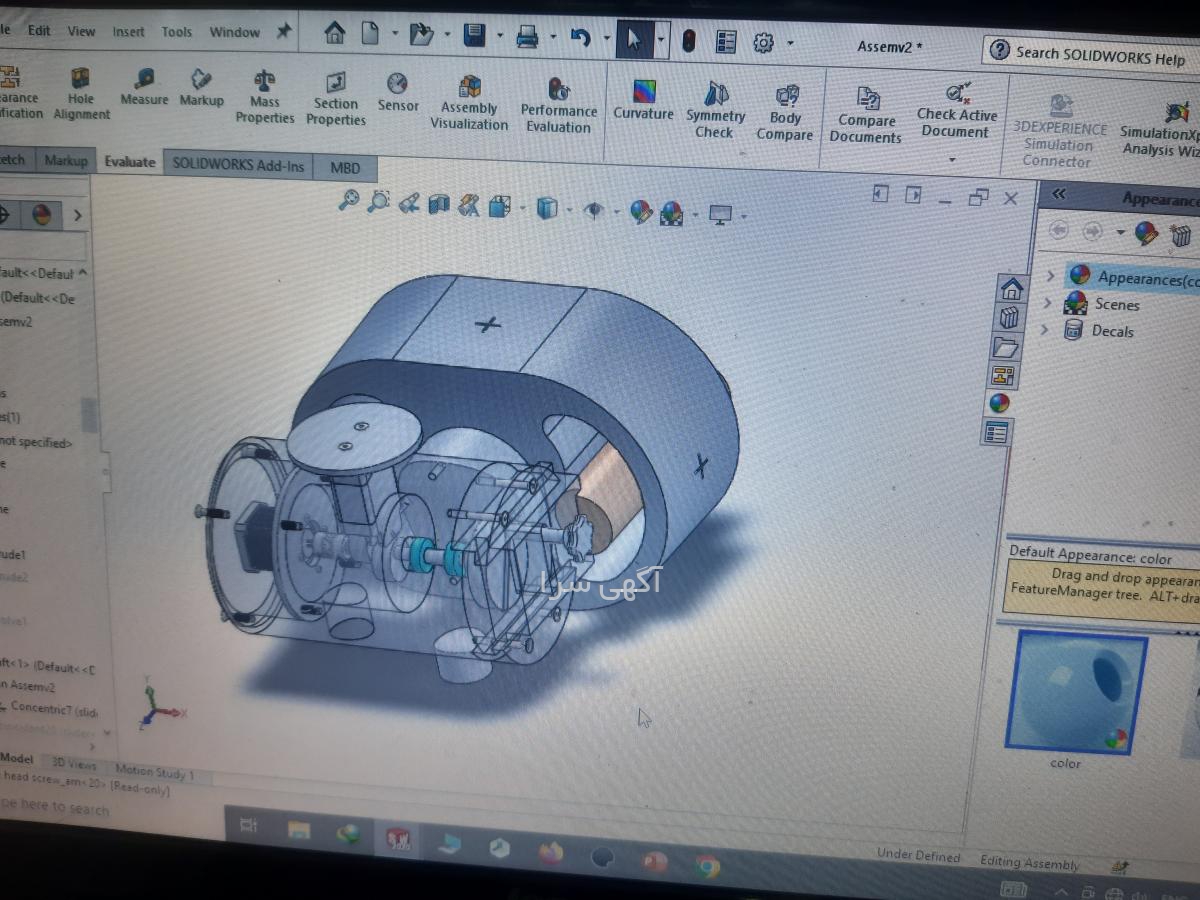Image resolution: width=1200 pixels, height=900 pixels.
Task: Open a file with the Open folder icon
Action: (421, 35)
